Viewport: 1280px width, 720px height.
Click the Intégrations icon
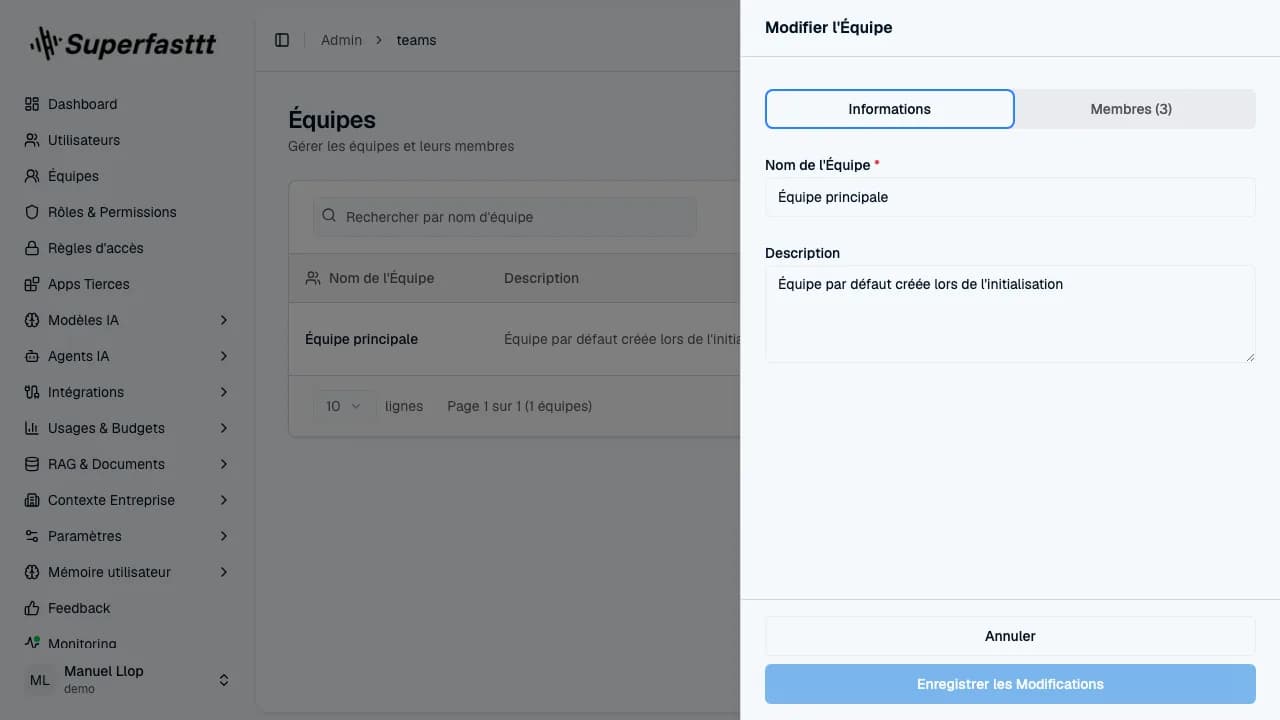click(x=32, y=392)
